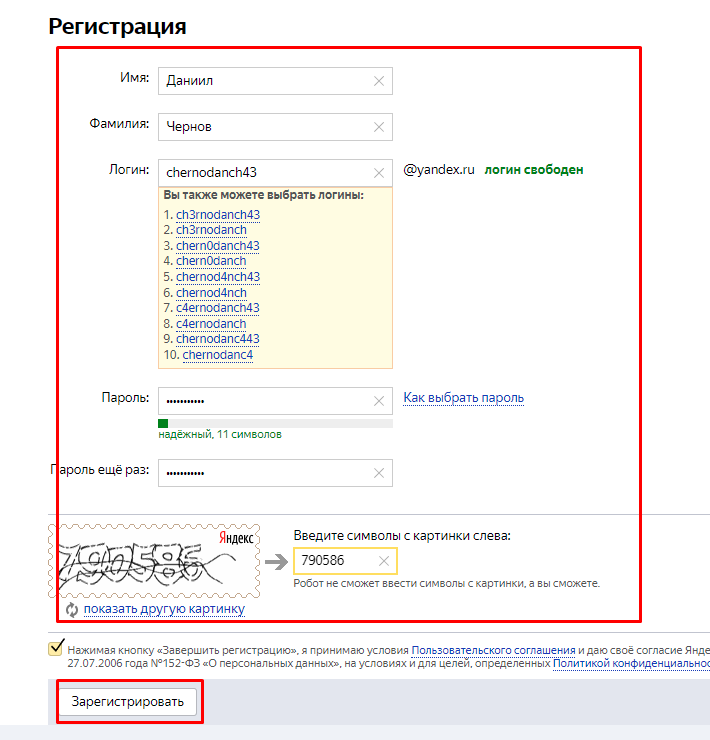Click the логин свободен status text
Viewport: 710px width, 740px height.
point(534,170)
